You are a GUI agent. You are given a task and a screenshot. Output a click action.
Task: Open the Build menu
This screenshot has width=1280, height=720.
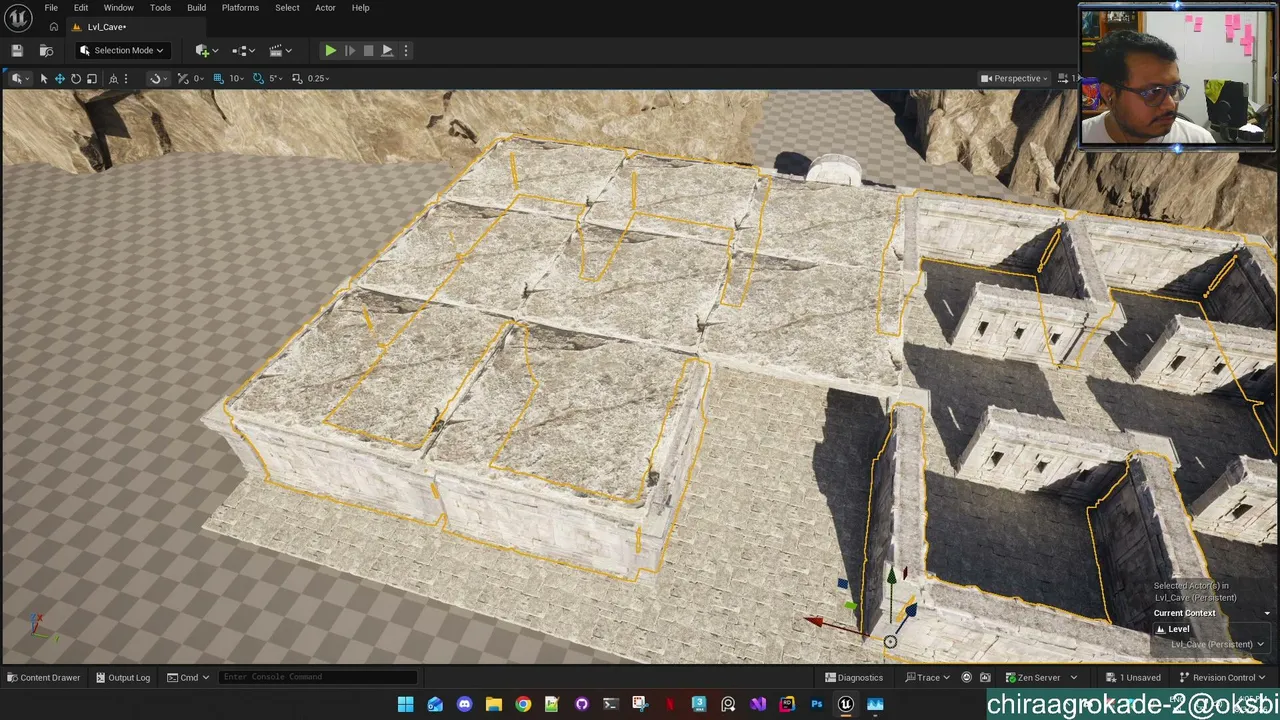pyautogui.click(x=196, y=8)
